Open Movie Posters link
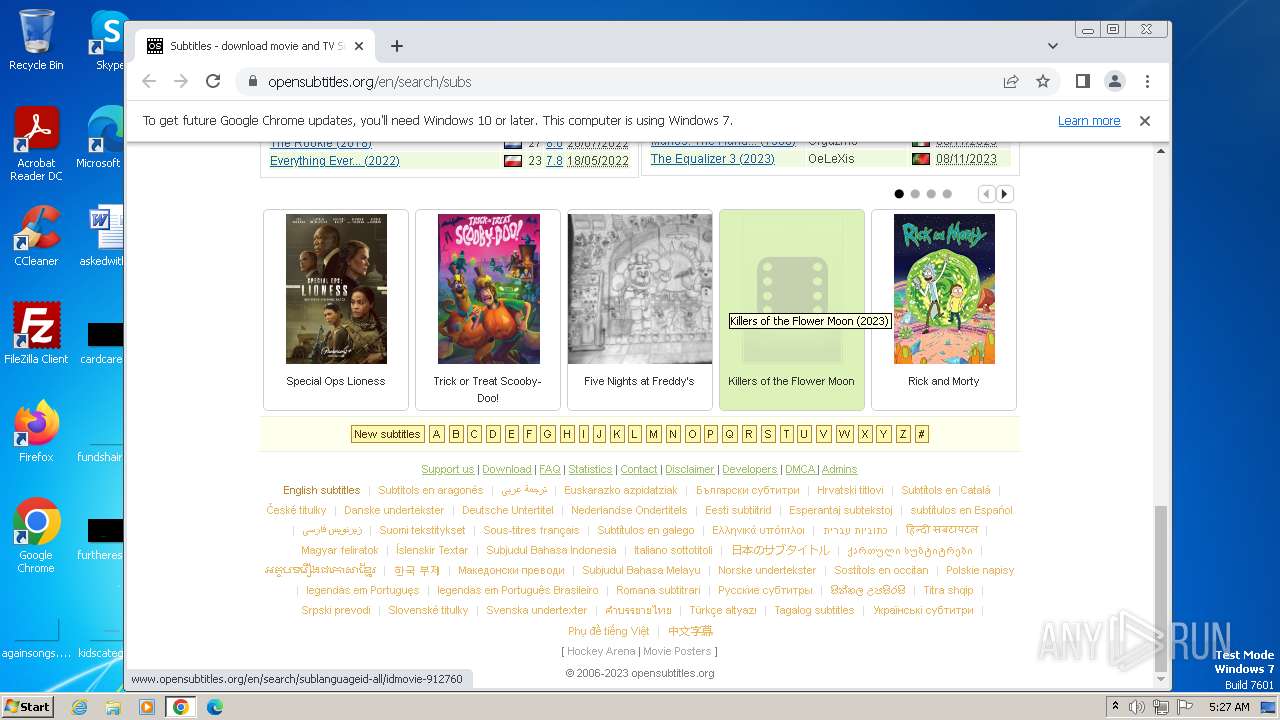 677,651
